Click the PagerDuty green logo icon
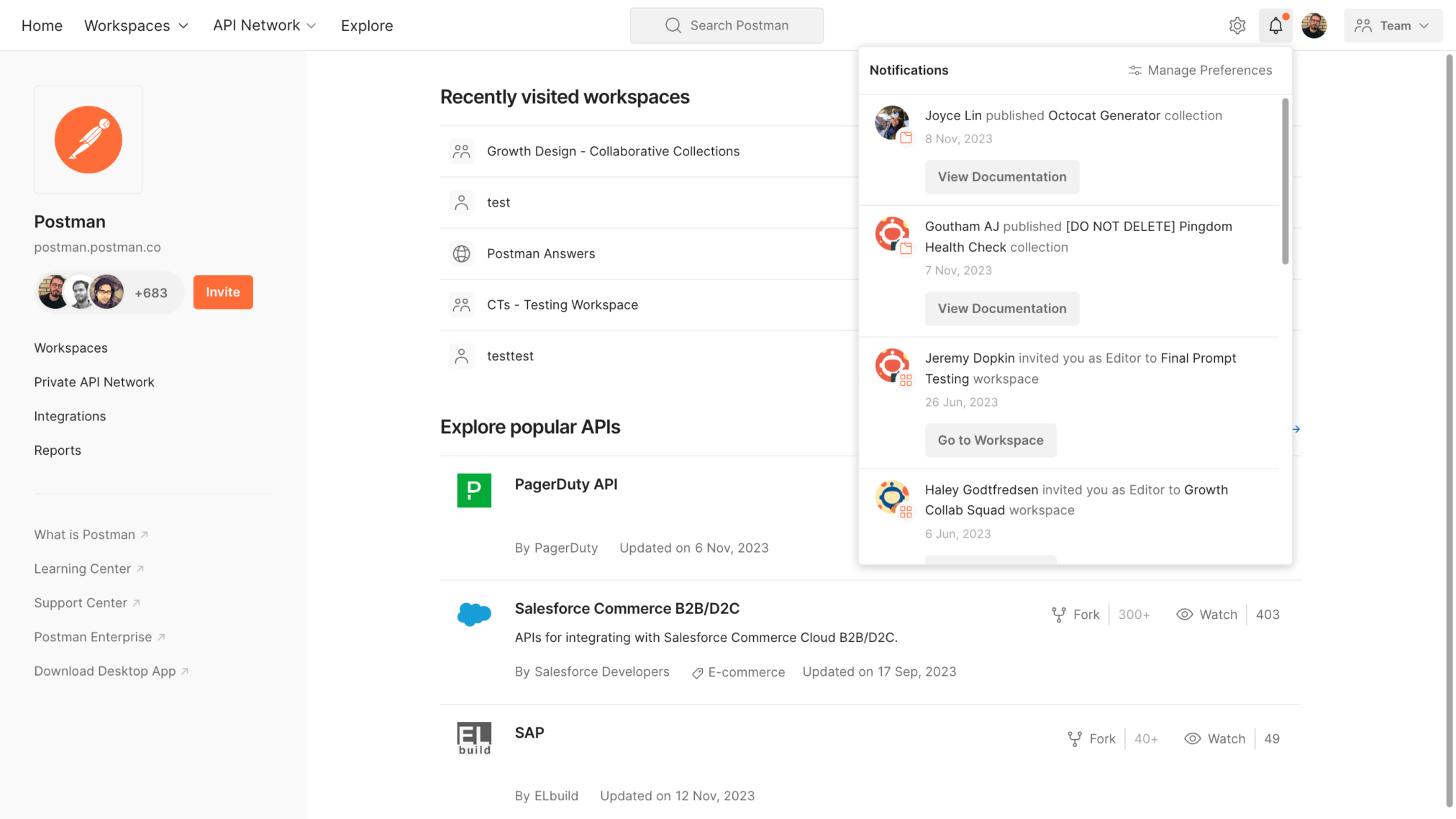 click(474, 490)
